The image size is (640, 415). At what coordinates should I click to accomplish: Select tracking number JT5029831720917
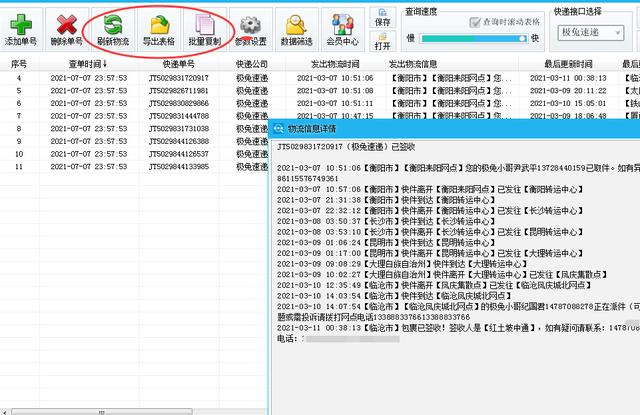(x=179, y=78)
